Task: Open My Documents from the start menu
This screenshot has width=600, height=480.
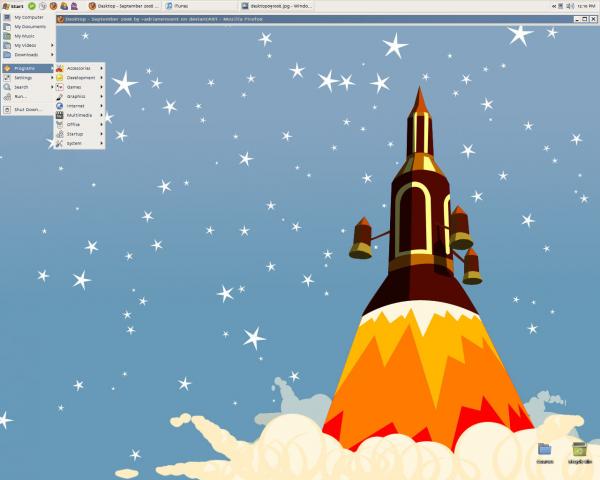Action: tap(28, 27)
